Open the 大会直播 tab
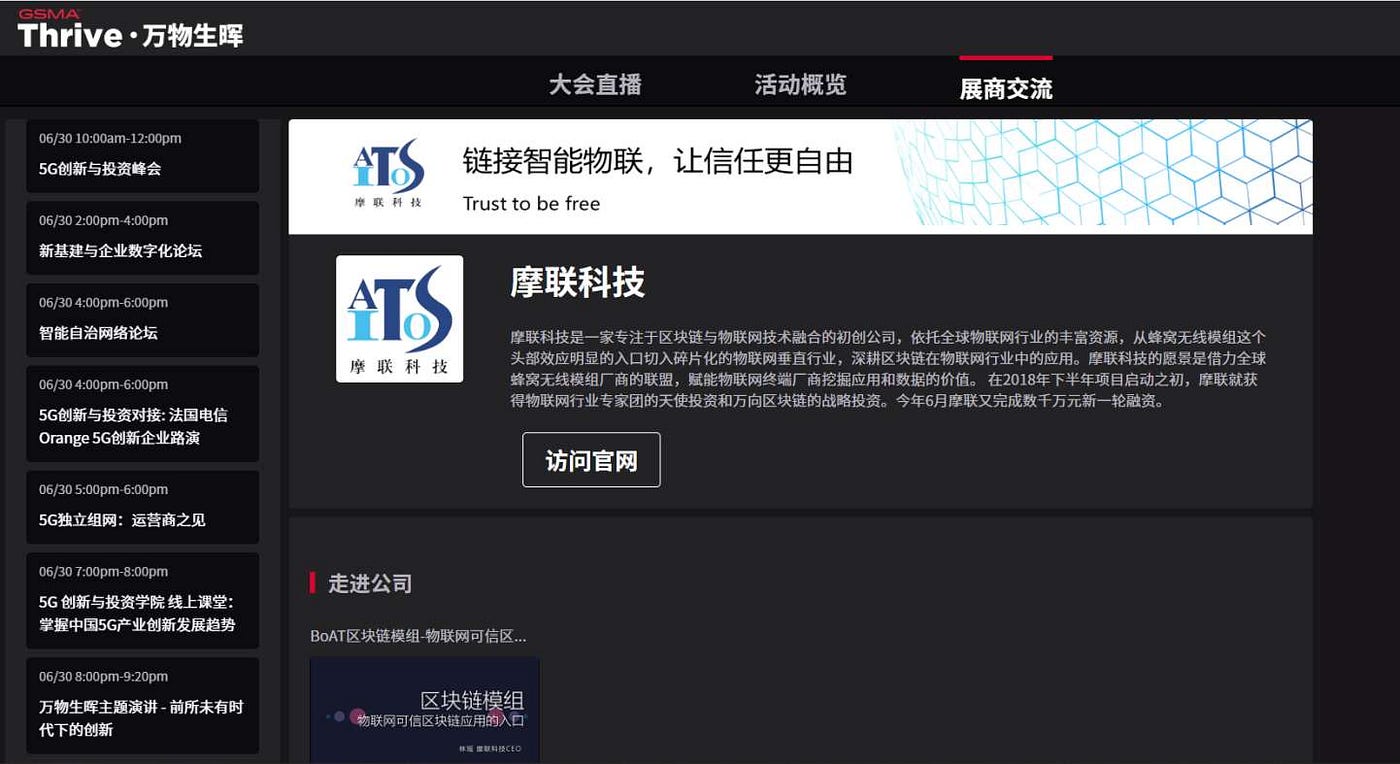The height and width of the screenshot is (764, 1400). pos(595,85)
